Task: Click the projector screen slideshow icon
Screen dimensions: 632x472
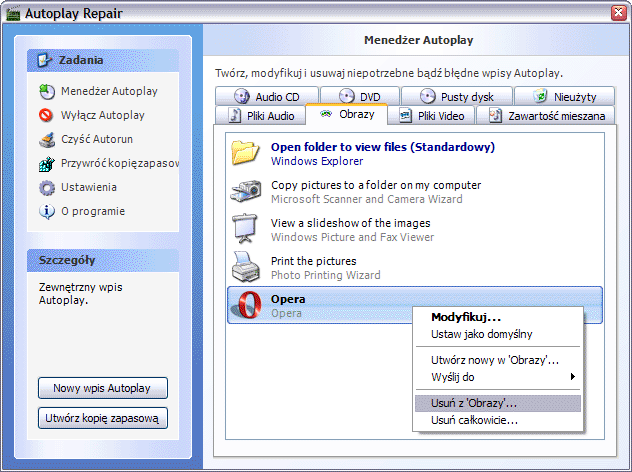Action: tap(245, 228)
